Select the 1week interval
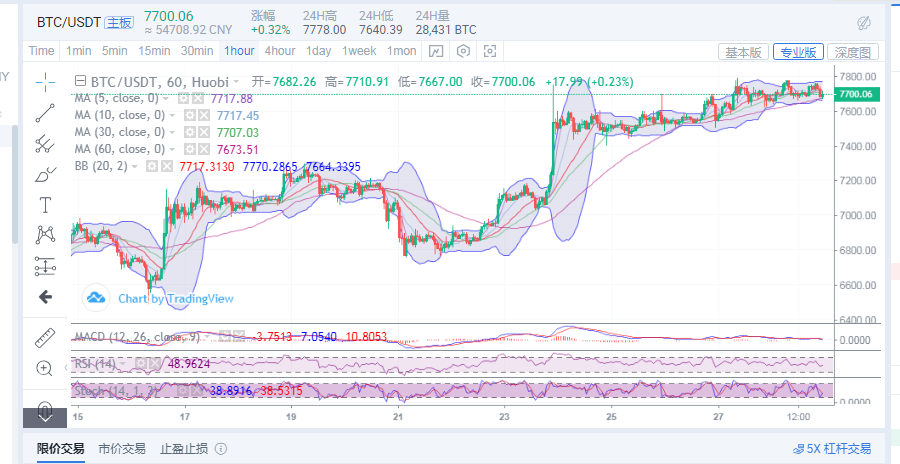This screenshot has height=464, width=900. (x=359, y=51)
